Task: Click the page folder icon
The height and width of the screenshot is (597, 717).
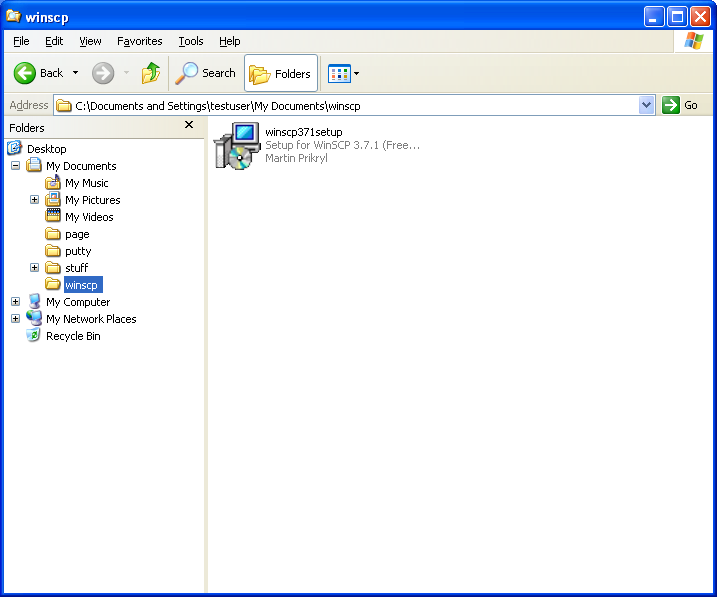Action: [53, 234]
